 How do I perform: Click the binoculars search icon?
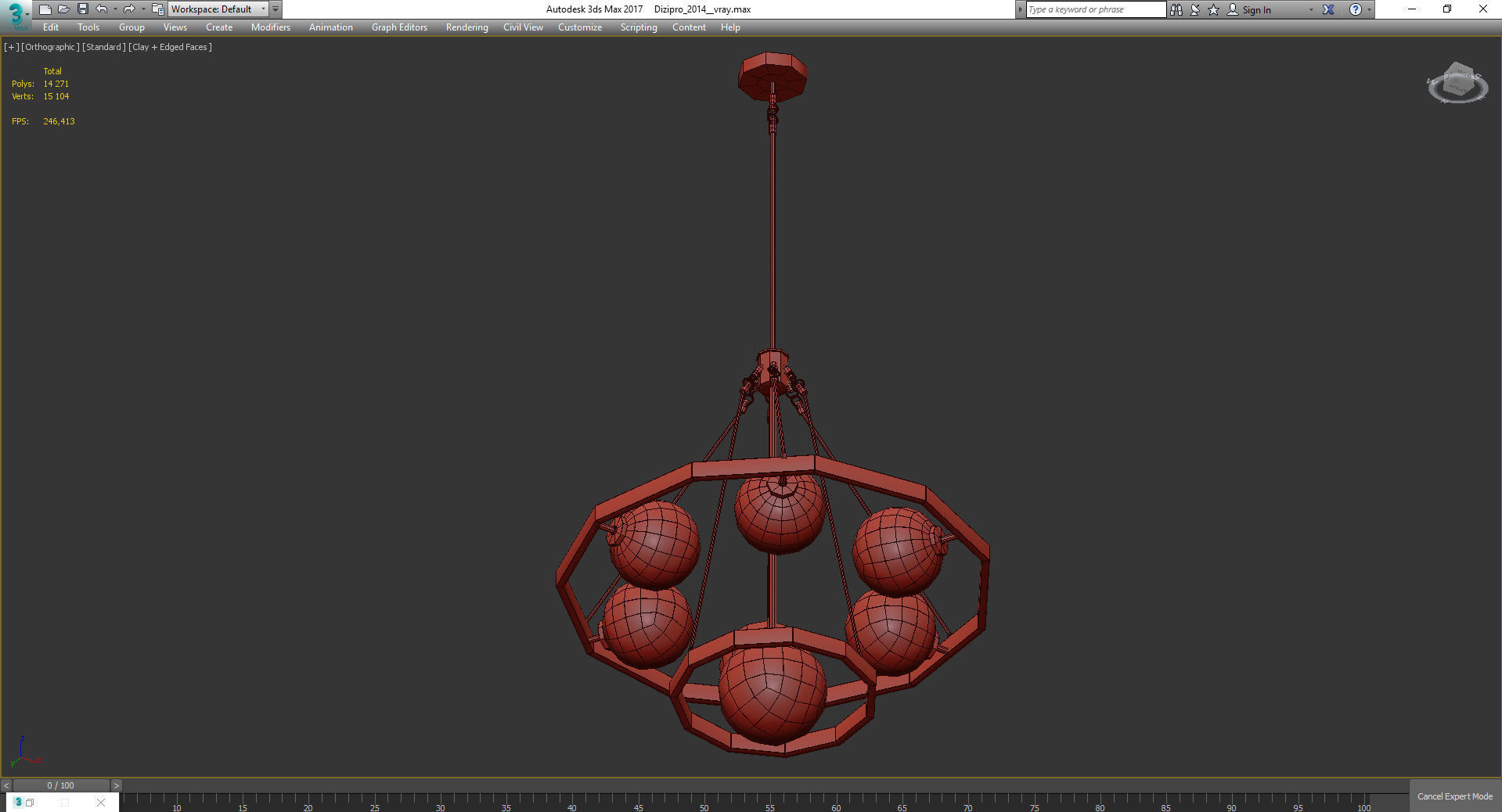(x=1176, y=9)
